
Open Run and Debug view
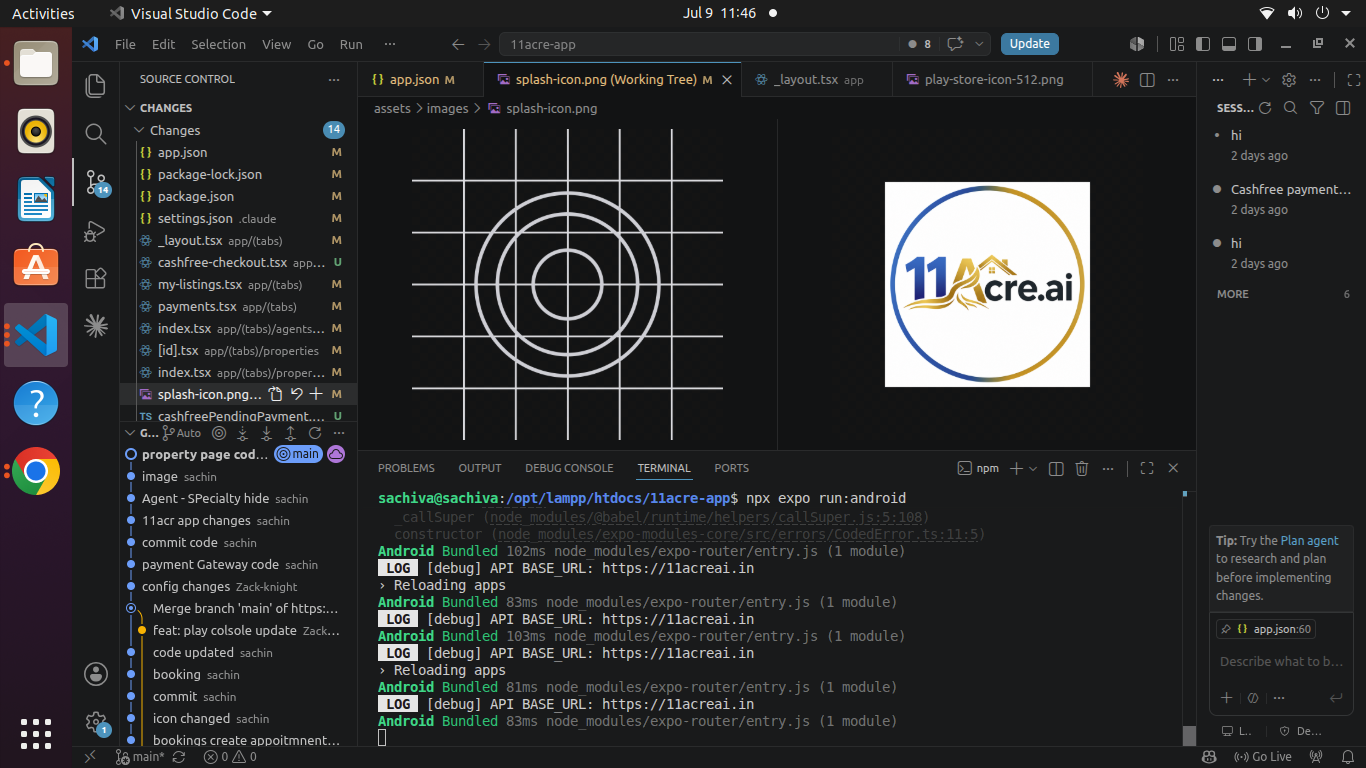(x=96, y=230)
